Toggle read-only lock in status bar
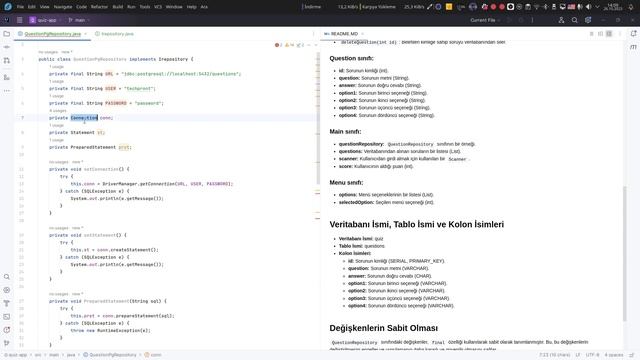Image resolution: width=640 pixels, height=360 pixels. coord(631,355)
